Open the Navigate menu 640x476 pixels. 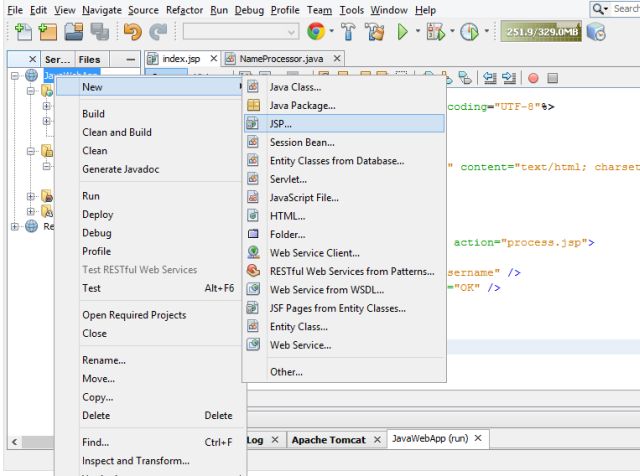click(x=102, y=10)
